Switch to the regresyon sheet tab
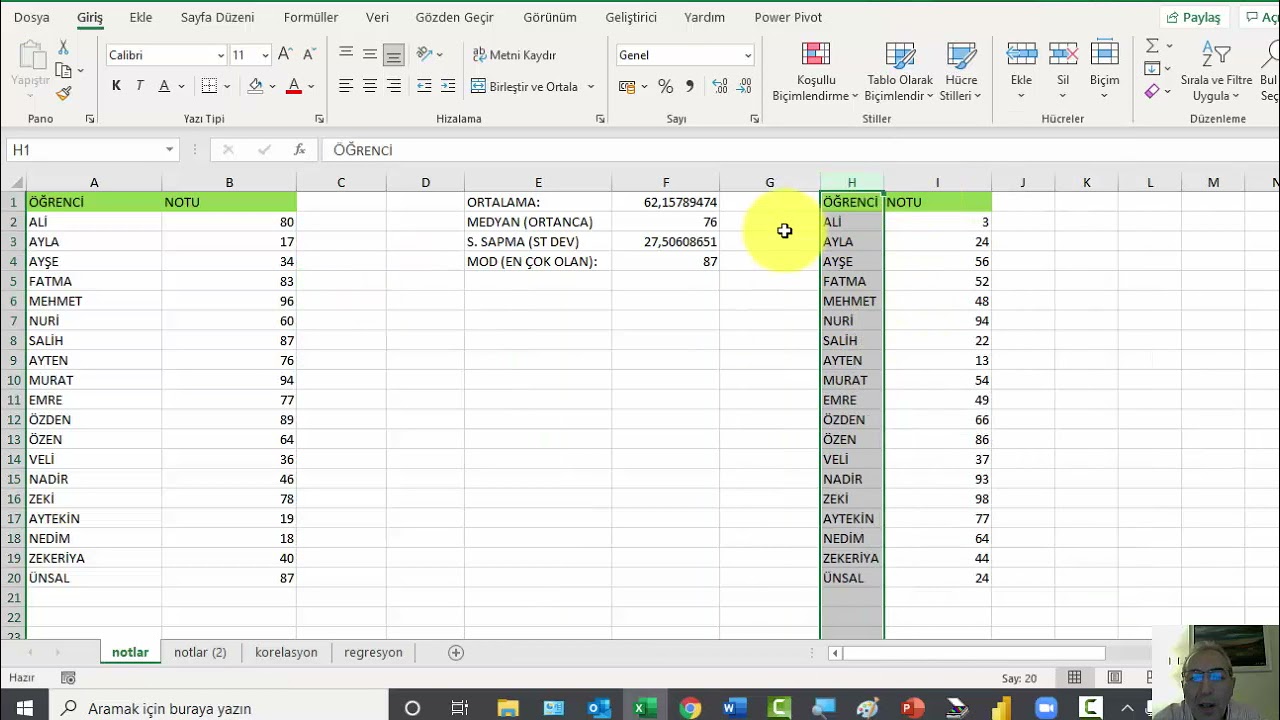The width and height of the screenshot is (1280, 720). [x=373, y=652]
